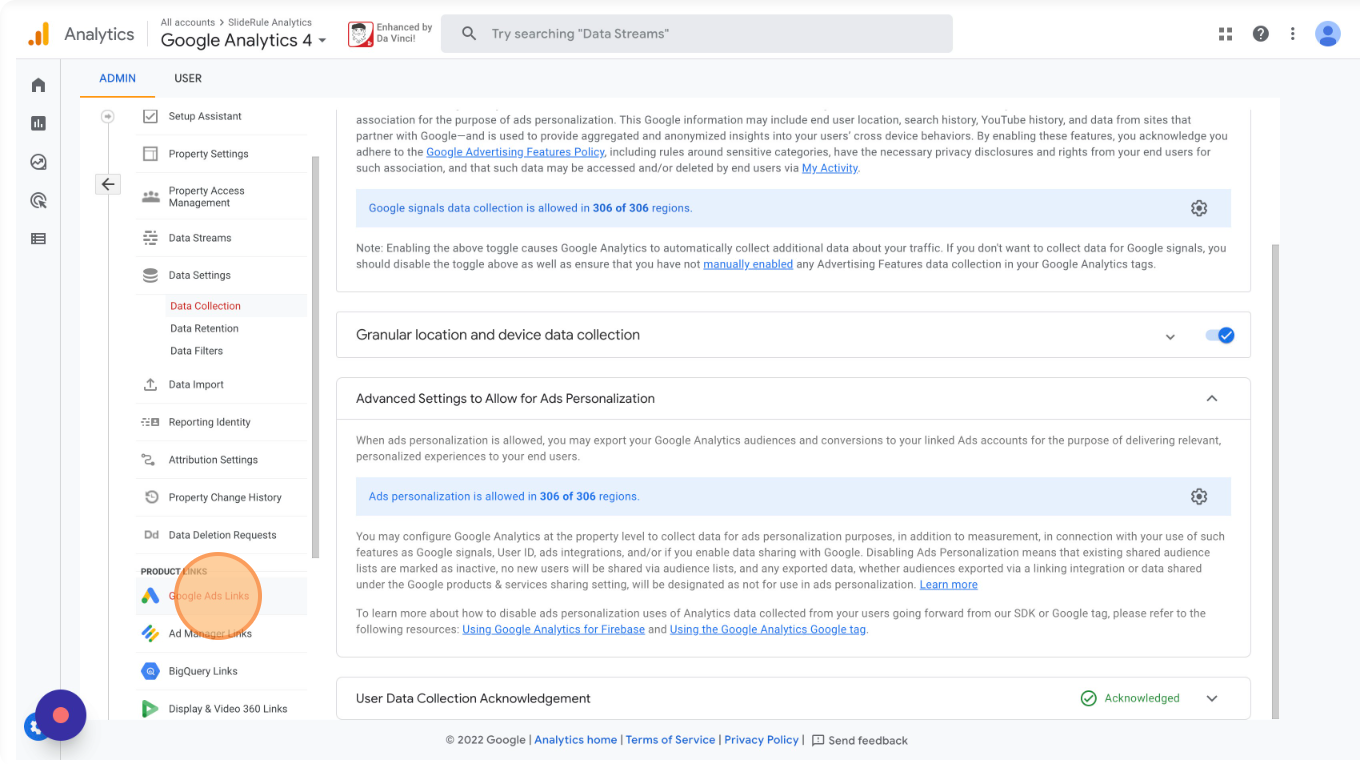1360x764 pixels.
Task: Toggle granular location and device data collection
Action: (1220, 336)
